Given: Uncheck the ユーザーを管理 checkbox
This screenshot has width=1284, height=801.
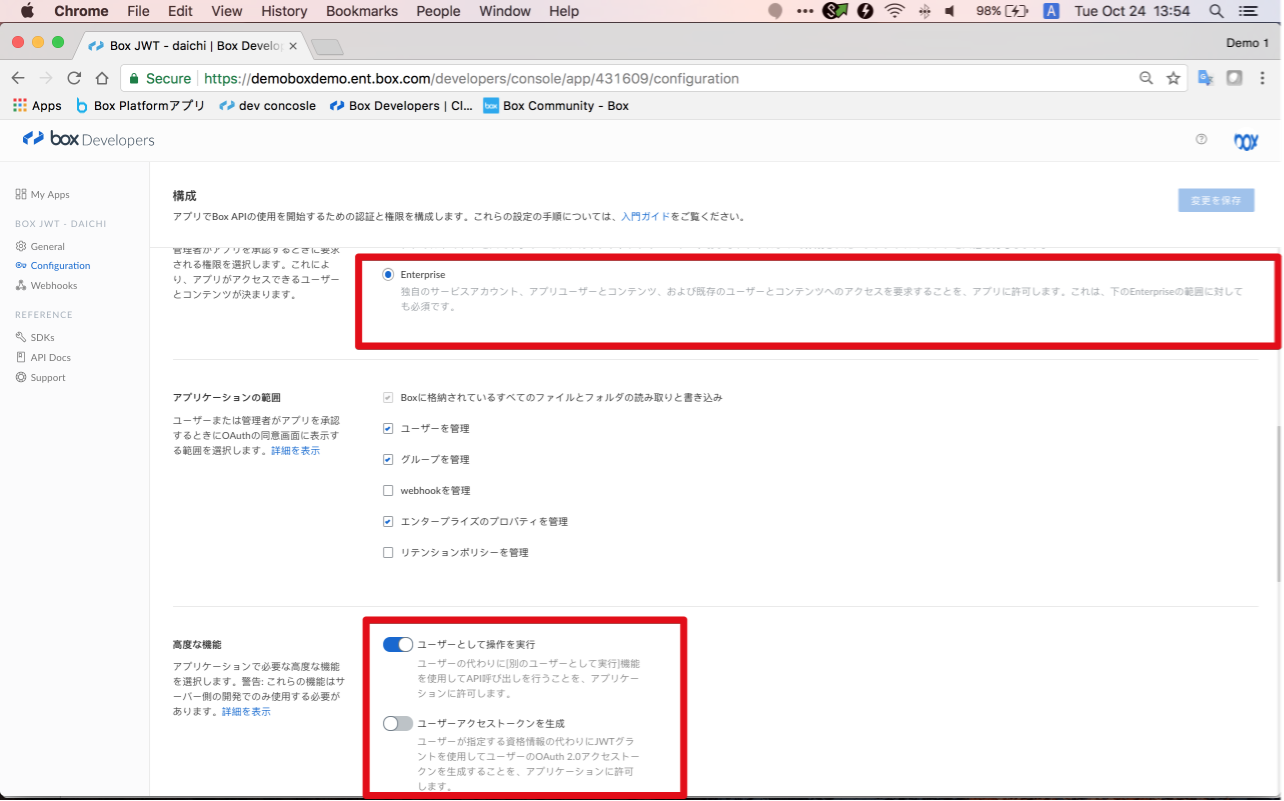Looking at the screenshot, I should point(388,428).
